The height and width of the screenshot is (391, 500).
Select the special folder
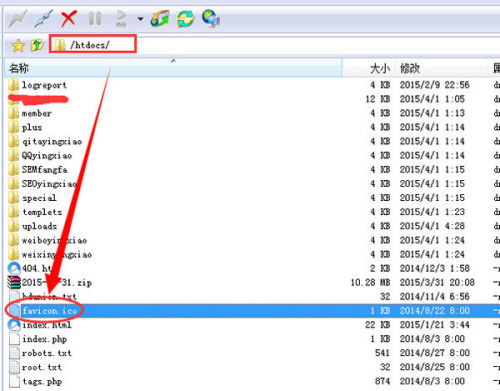pyautogui.click(x=39, y=198)
